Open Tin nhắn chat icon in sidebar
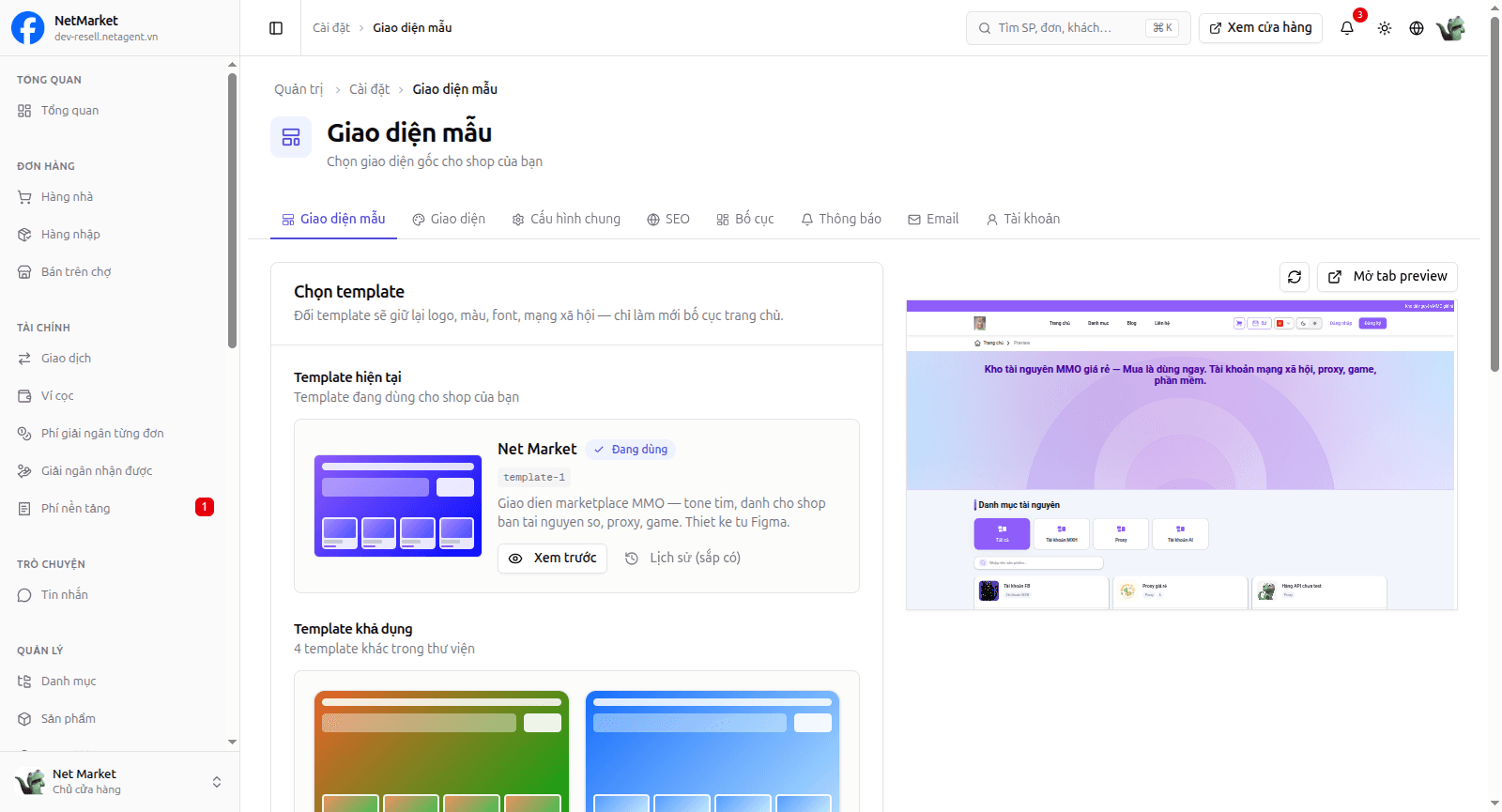The width and height of the screenshot is (1502, 812). (x=24, y=595)
